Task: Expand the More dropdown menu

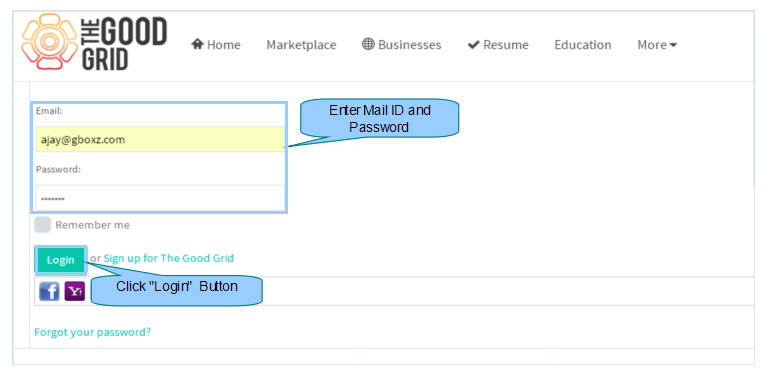Action: click(657, 45)
